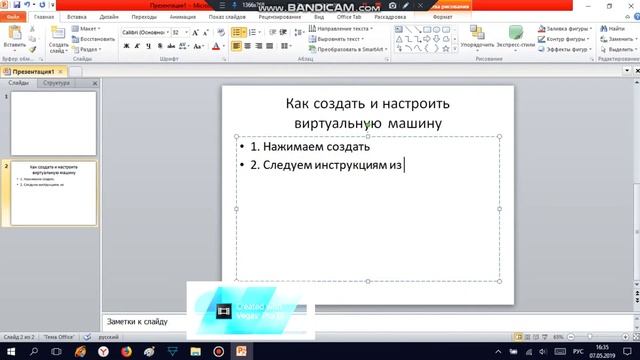Select slide 1 thumbnail
This screenshot has width=640, height=360.
(53, 123)
